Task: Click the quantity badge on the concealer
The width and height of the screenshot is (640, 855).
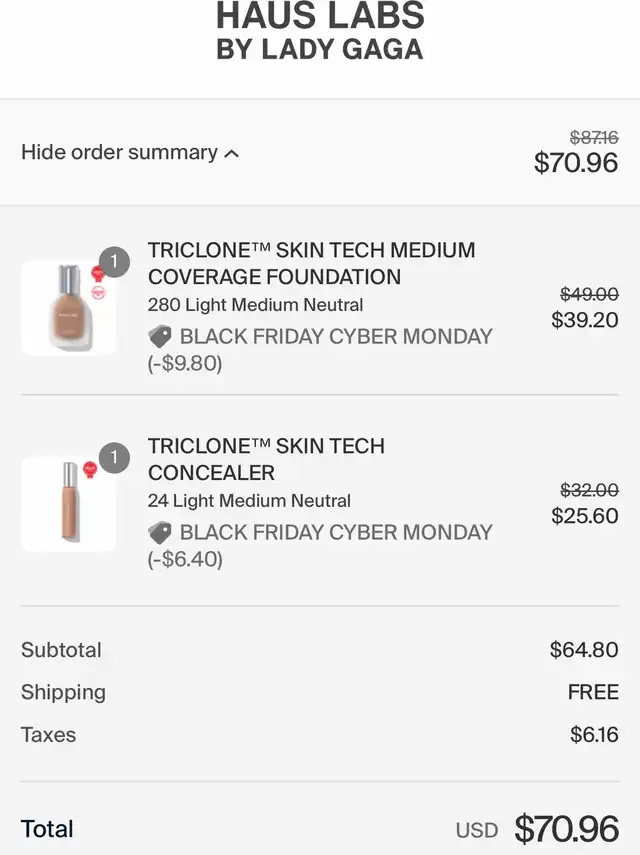Action: (x=114, y=457)
